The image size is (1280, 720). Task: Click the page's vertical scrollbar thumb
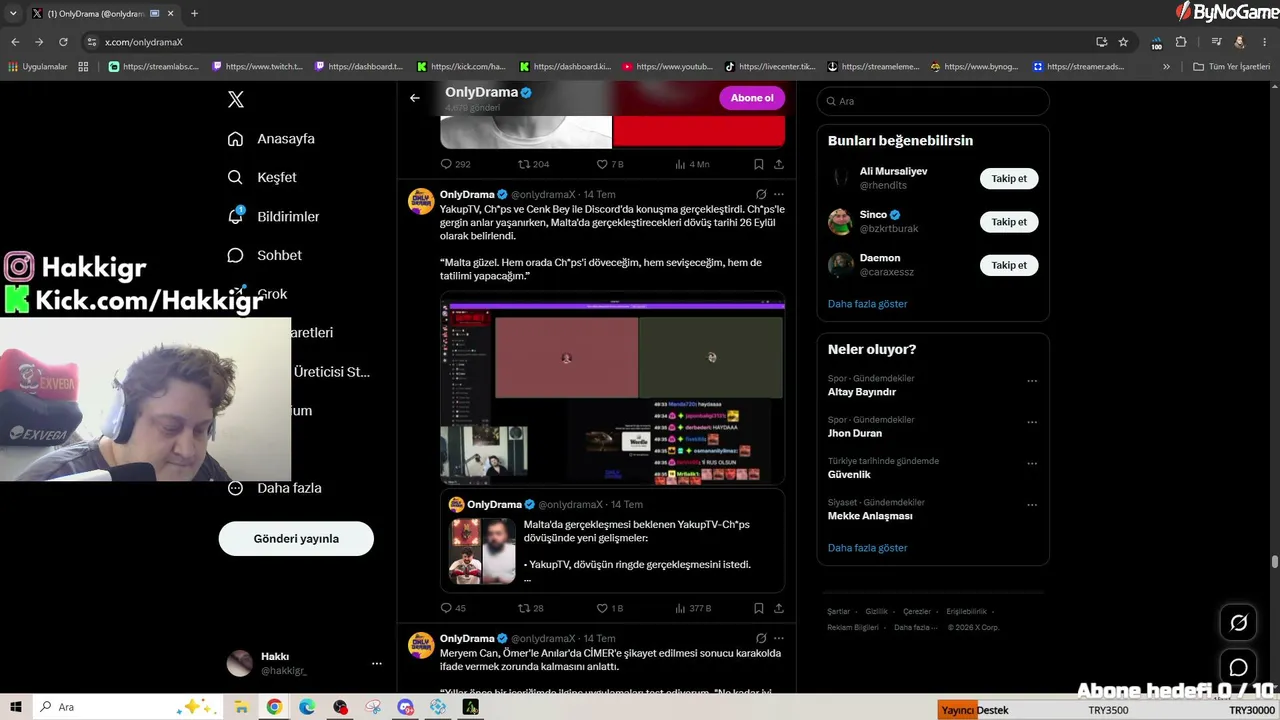(x=1274, y=563)
